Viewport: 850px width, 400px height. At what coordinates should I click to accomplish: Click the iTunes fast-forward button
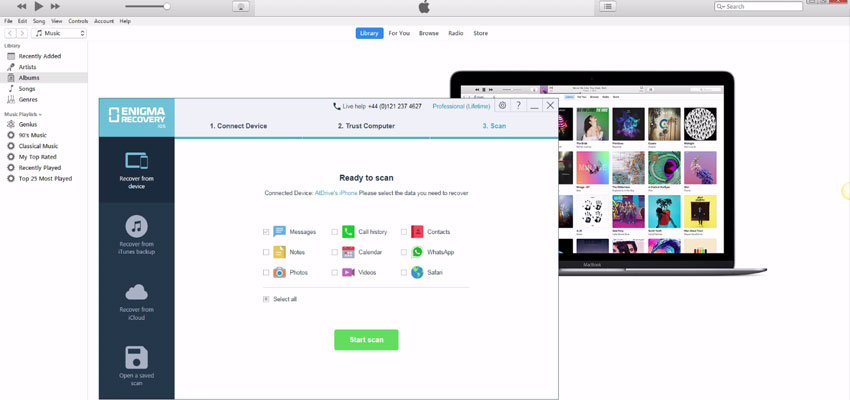(55, 7)
